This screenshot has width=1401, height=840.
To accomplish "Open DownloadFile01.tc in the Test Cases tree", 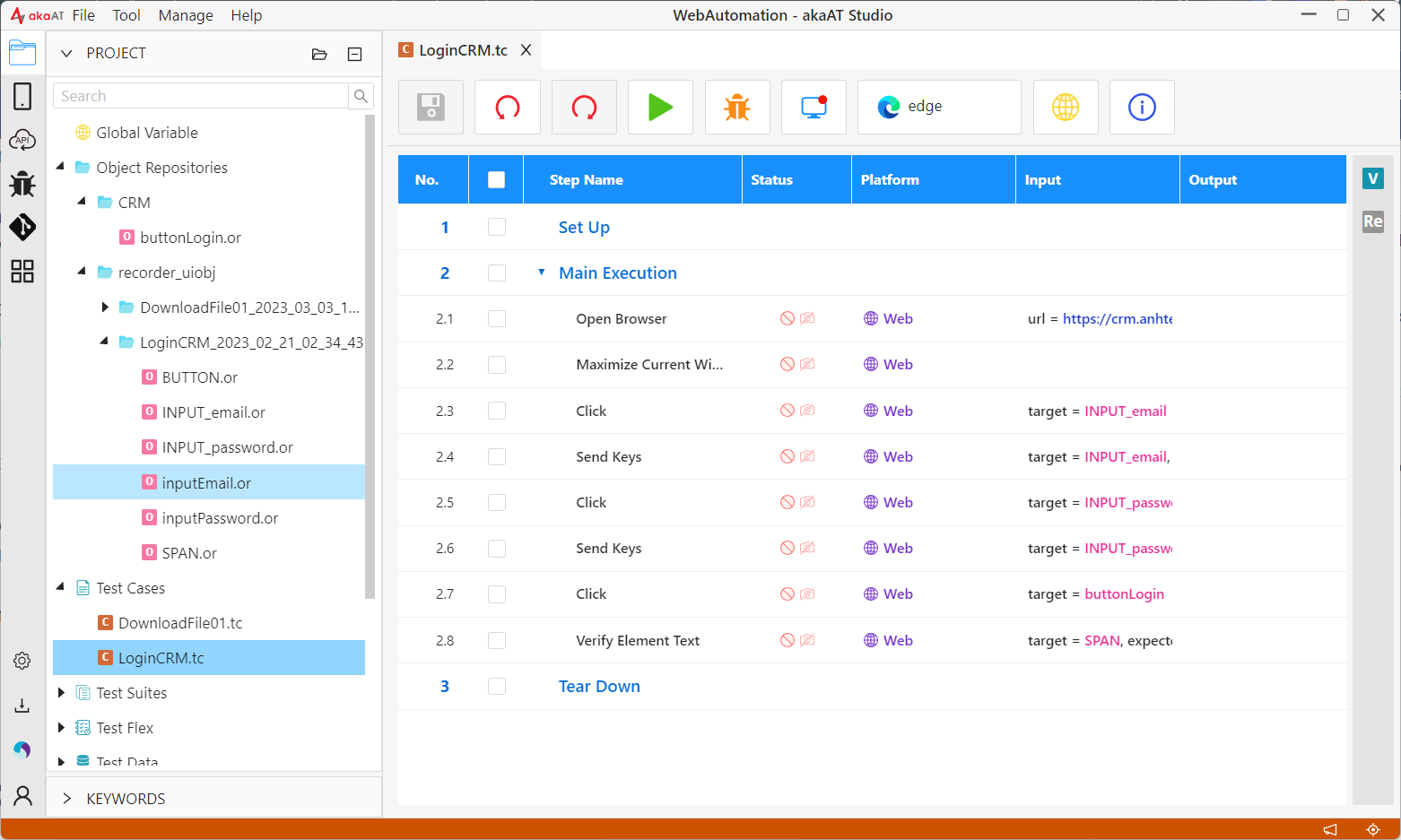I will [180, 623].
